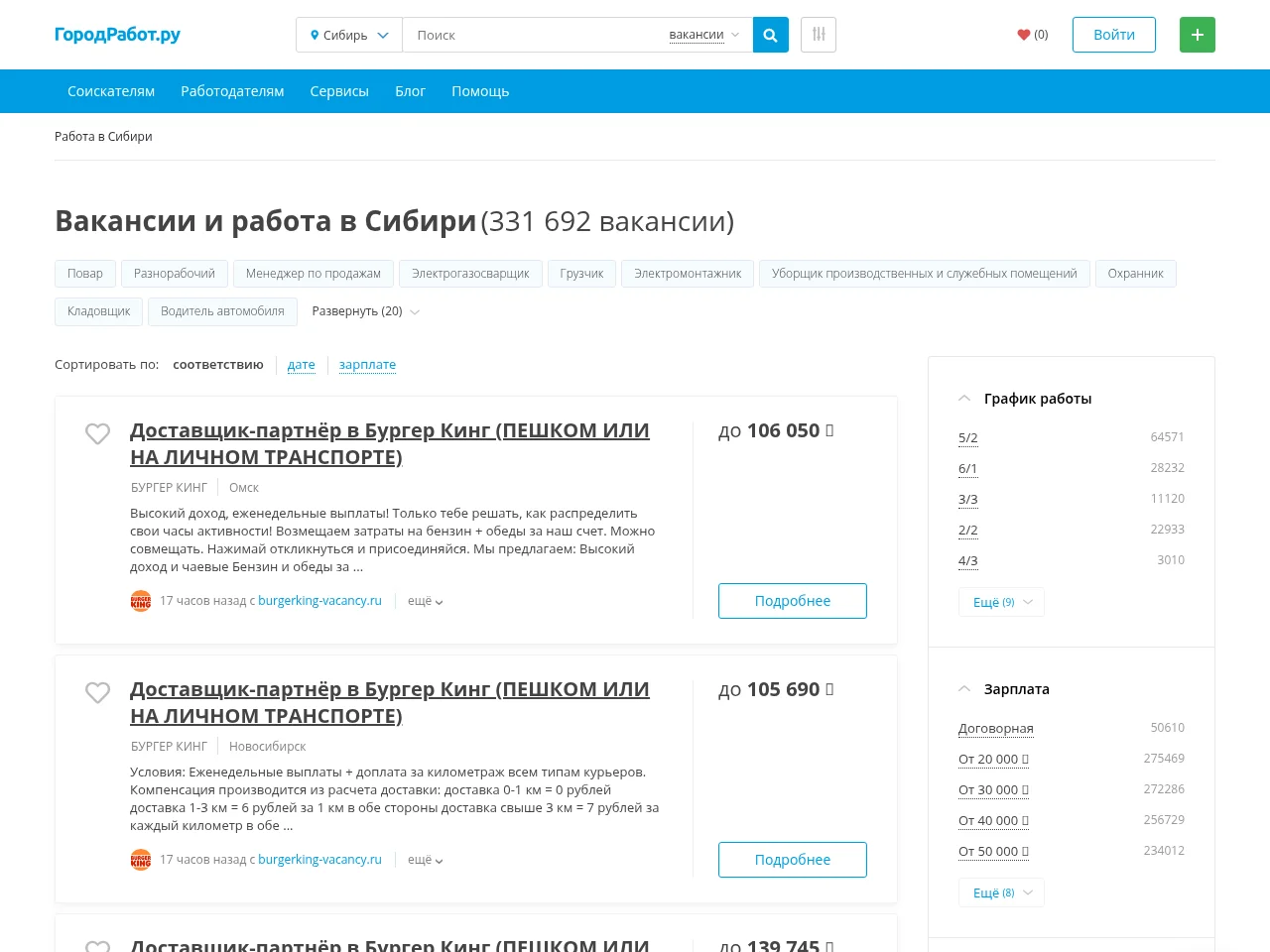Select the Грузчик tag
1270x952 pixels.
(x=581, y=274)
